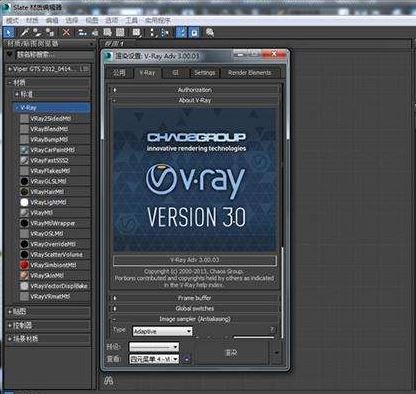Screen dimensions: 416x394
Task: Click the V-Ray Adv 3.00.03 button
Action: [x=195, y=260]
